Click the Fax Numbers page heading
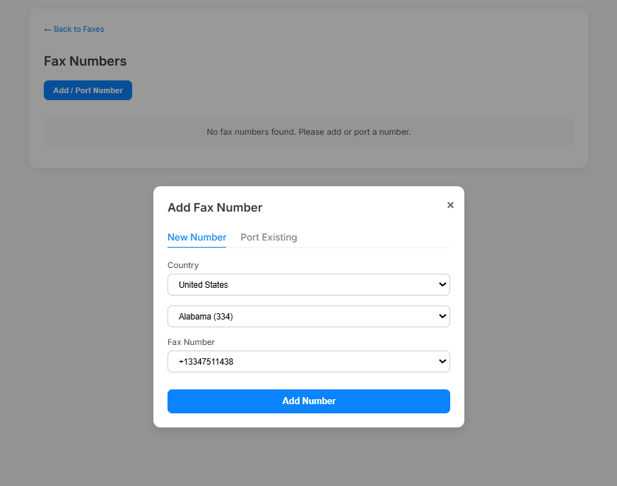 click(85, 61)
